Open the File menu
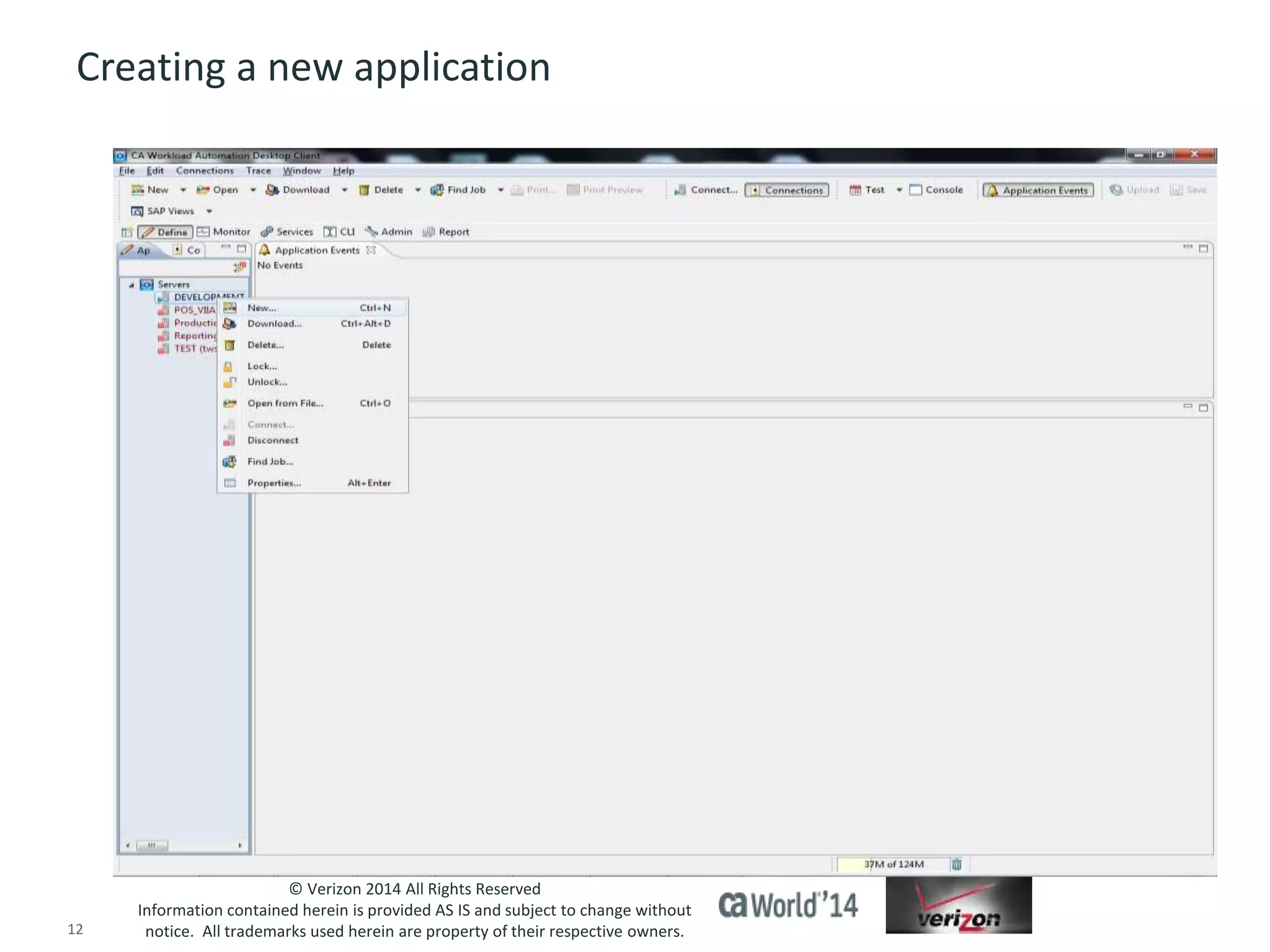Image resolution: width=1270 pixels, height=952 pixels. 127,171
